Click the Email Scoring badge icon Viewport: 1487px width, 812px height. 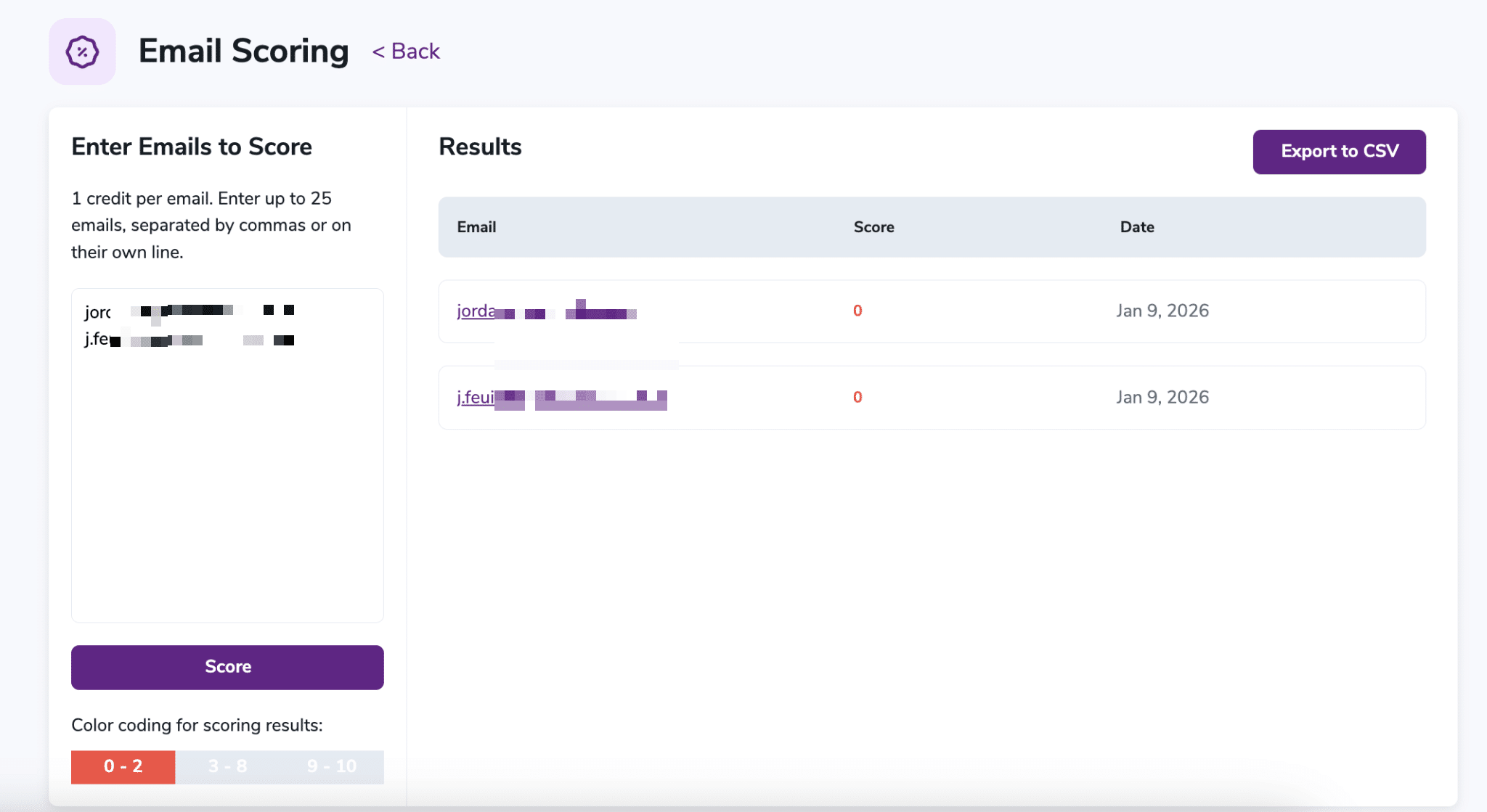click(x=82, y=52)
